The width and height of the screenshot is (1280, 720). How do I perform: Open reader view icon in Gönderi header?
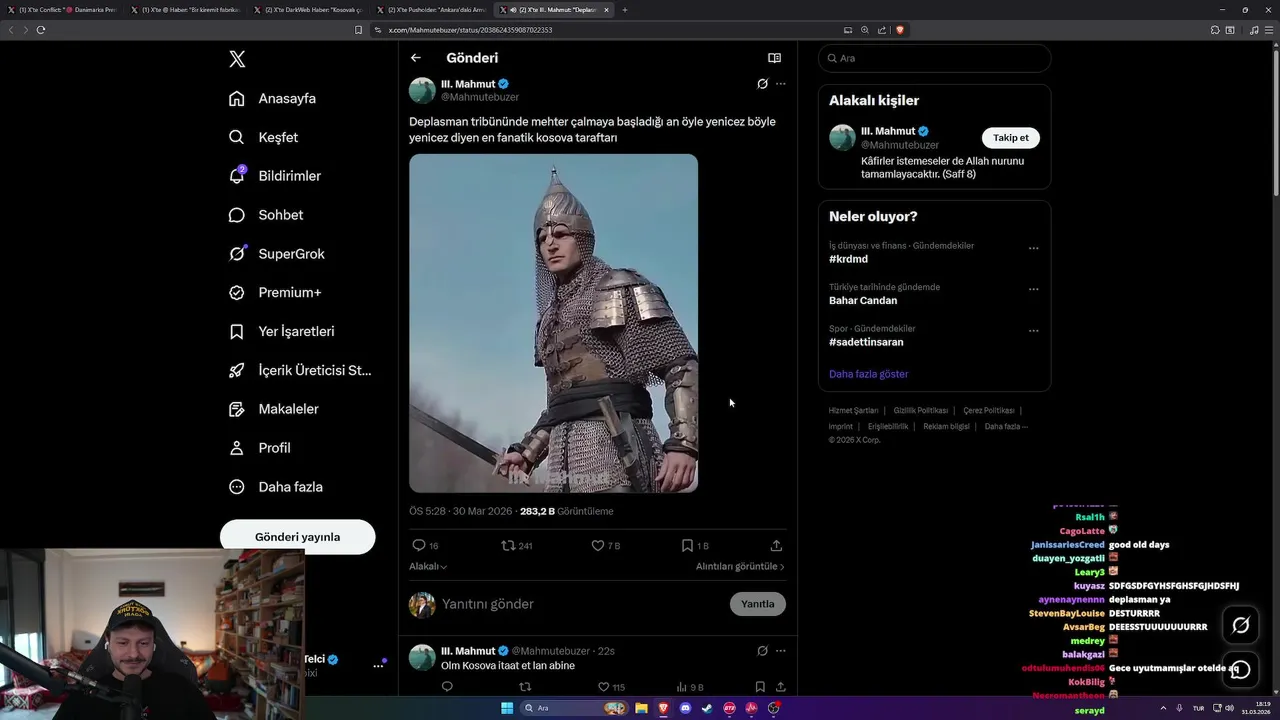click(774, 58)
